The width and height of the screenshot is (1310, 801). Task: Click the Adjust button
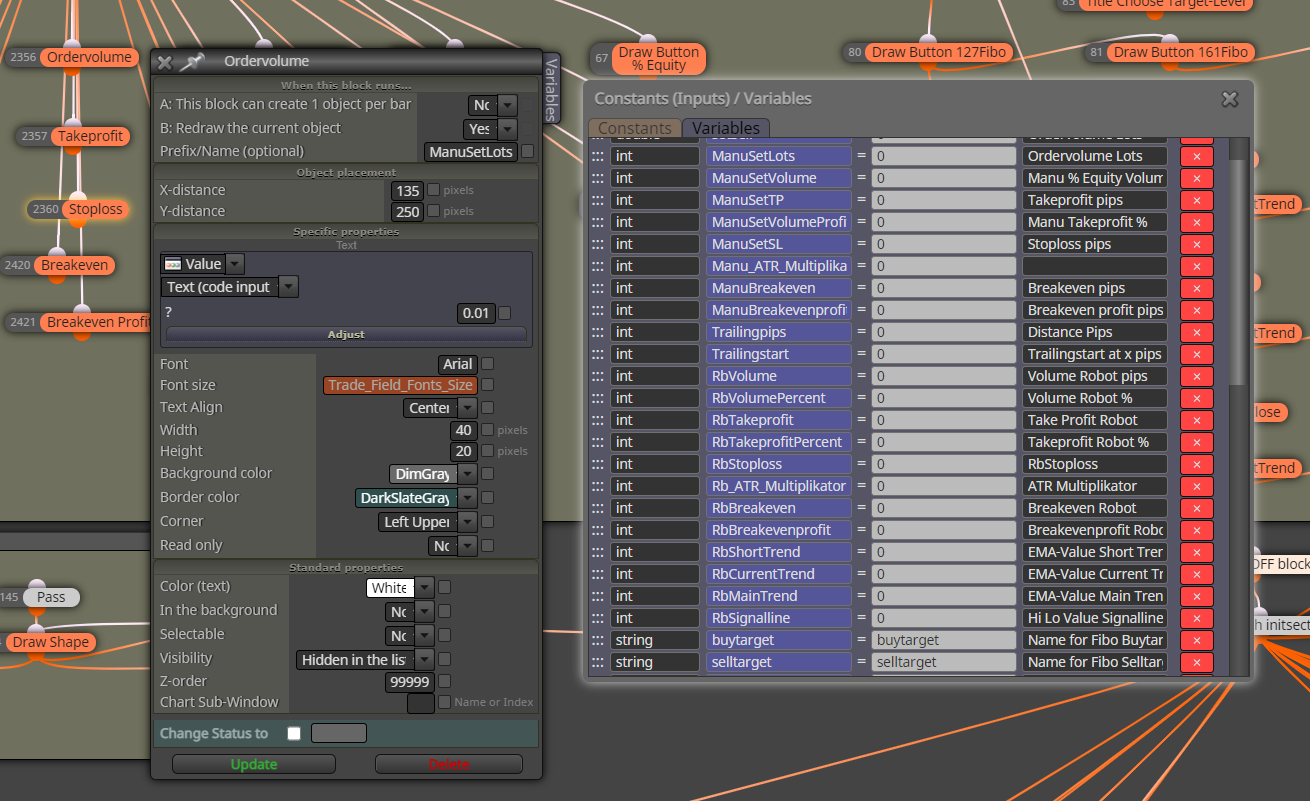tap(346, 334)
